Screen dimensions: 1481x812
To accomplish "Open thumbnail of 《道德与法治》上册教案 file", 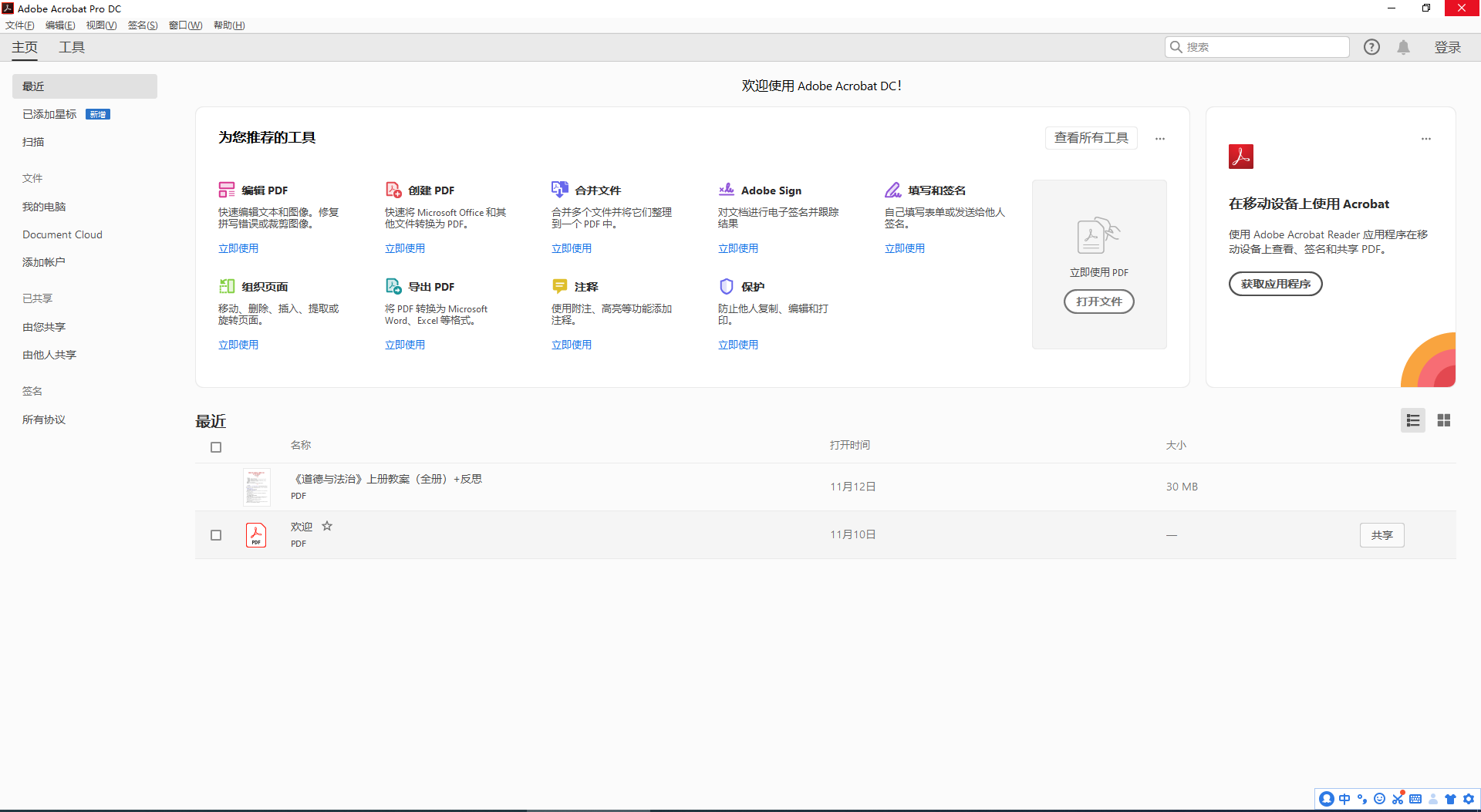I will (257, 487).
